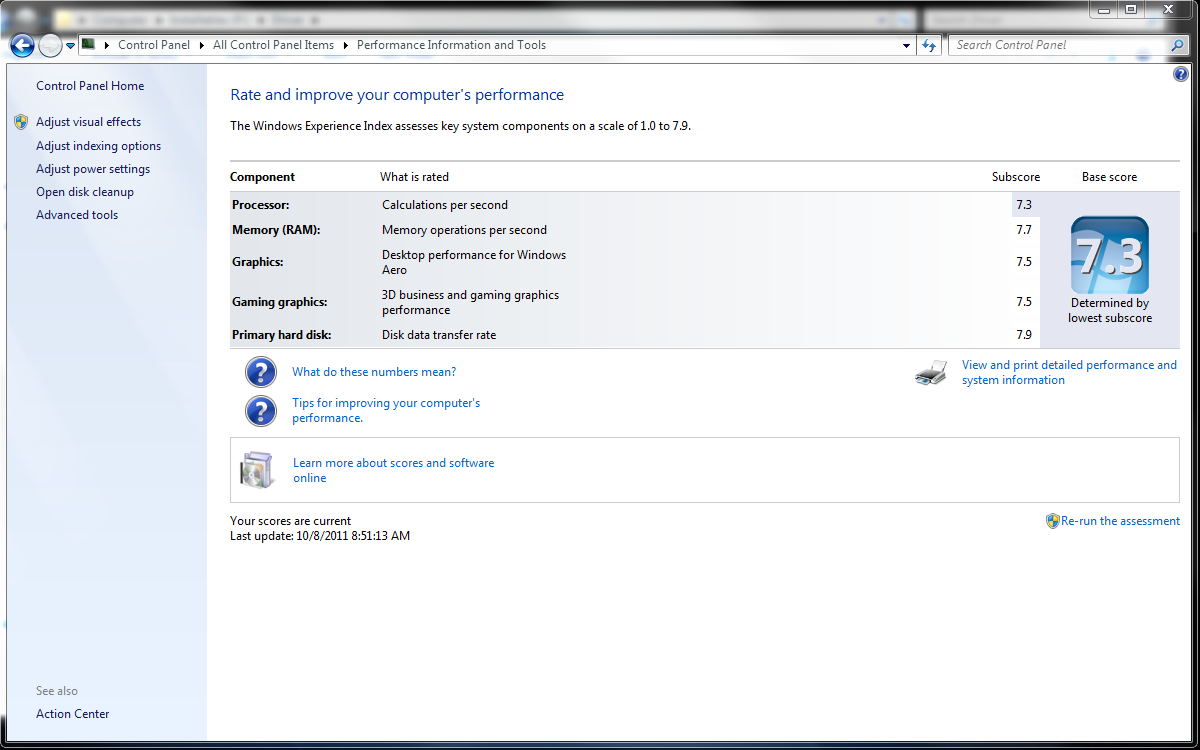Open Adjust visual effects
Image resolution: width=1200 pixels, height=750 pixels.
pos(89,122)
